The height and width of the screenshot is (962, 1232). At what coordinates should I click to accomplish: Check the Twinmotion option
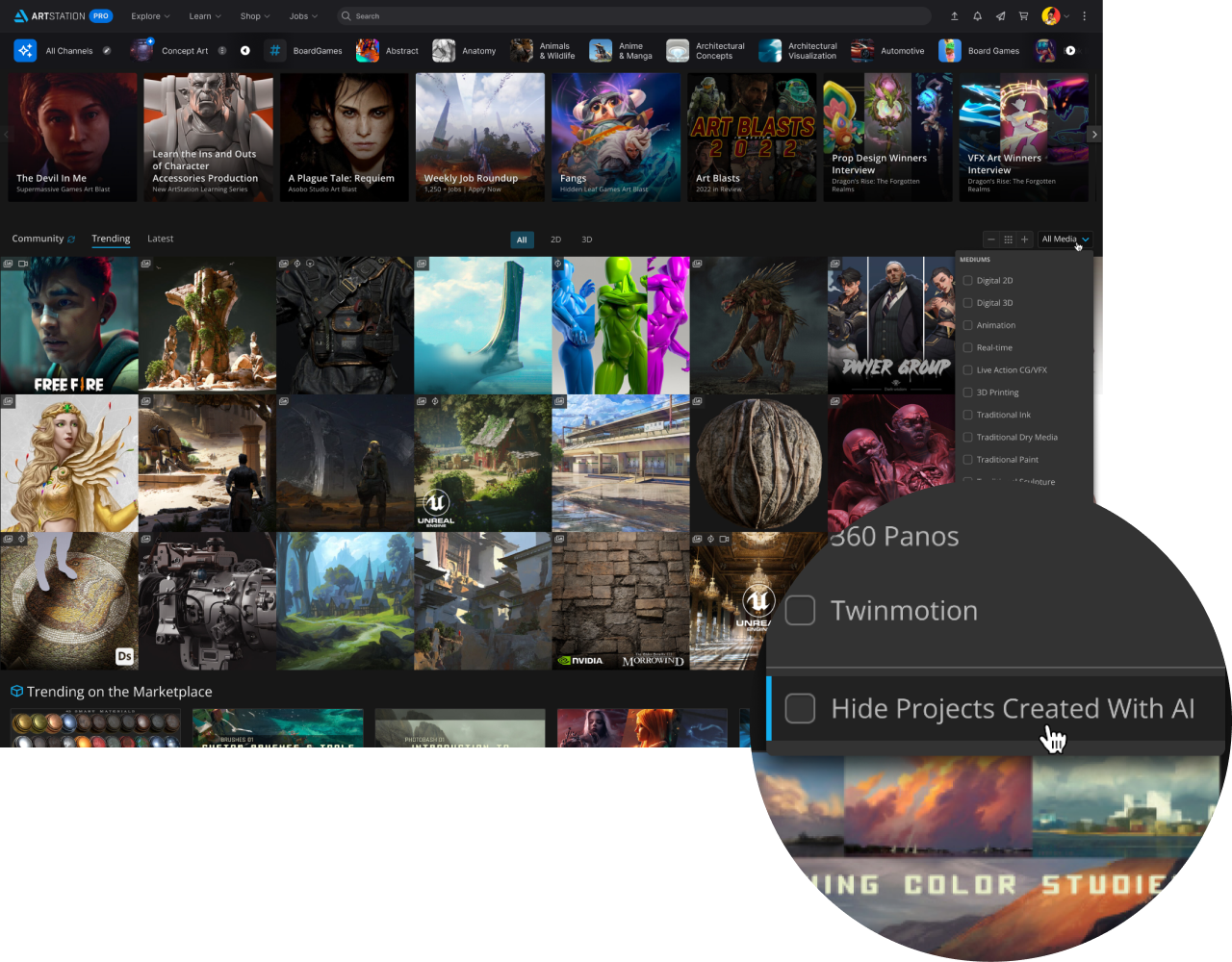pos(800,610)
